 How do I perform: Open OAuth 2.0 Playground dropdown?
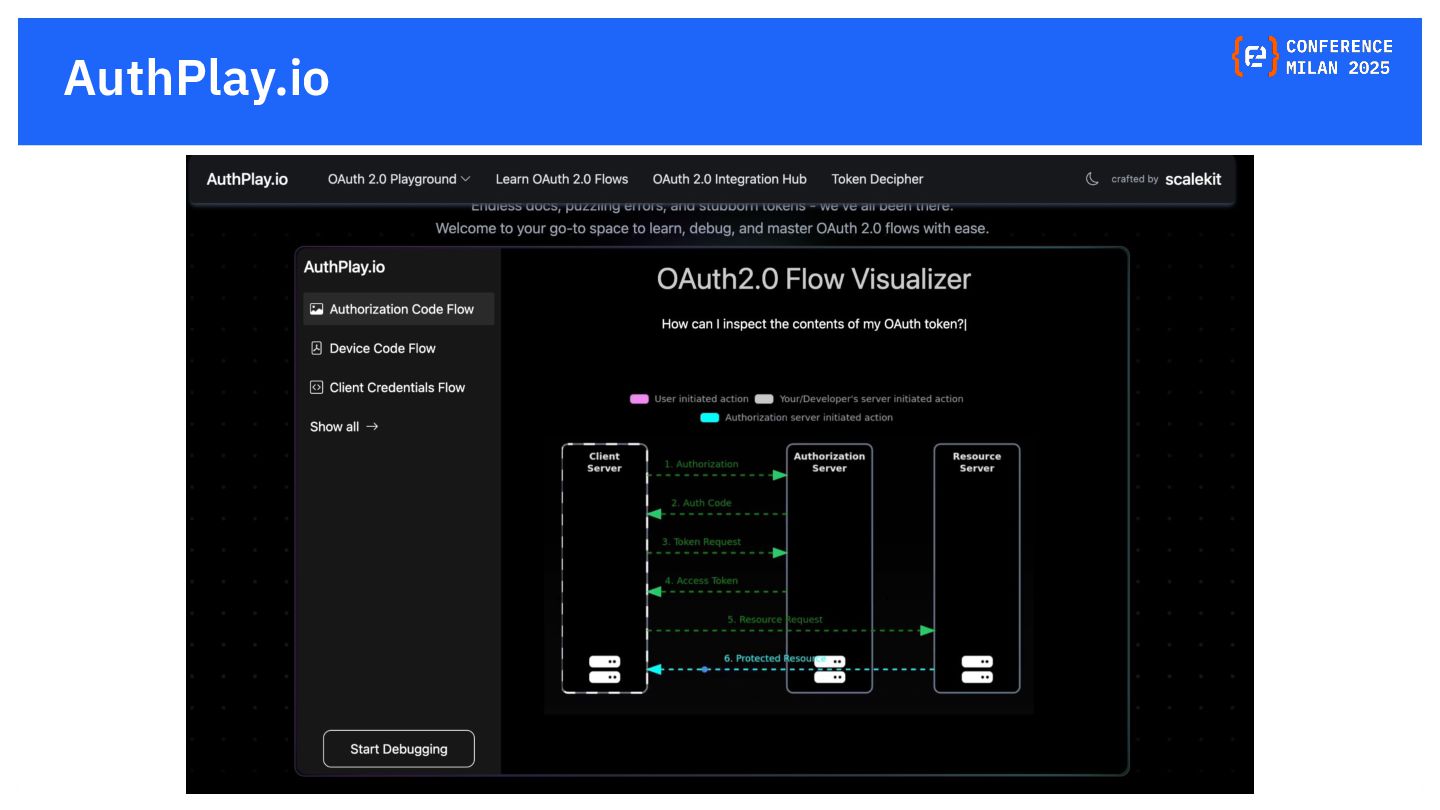[x=399, y=179]
